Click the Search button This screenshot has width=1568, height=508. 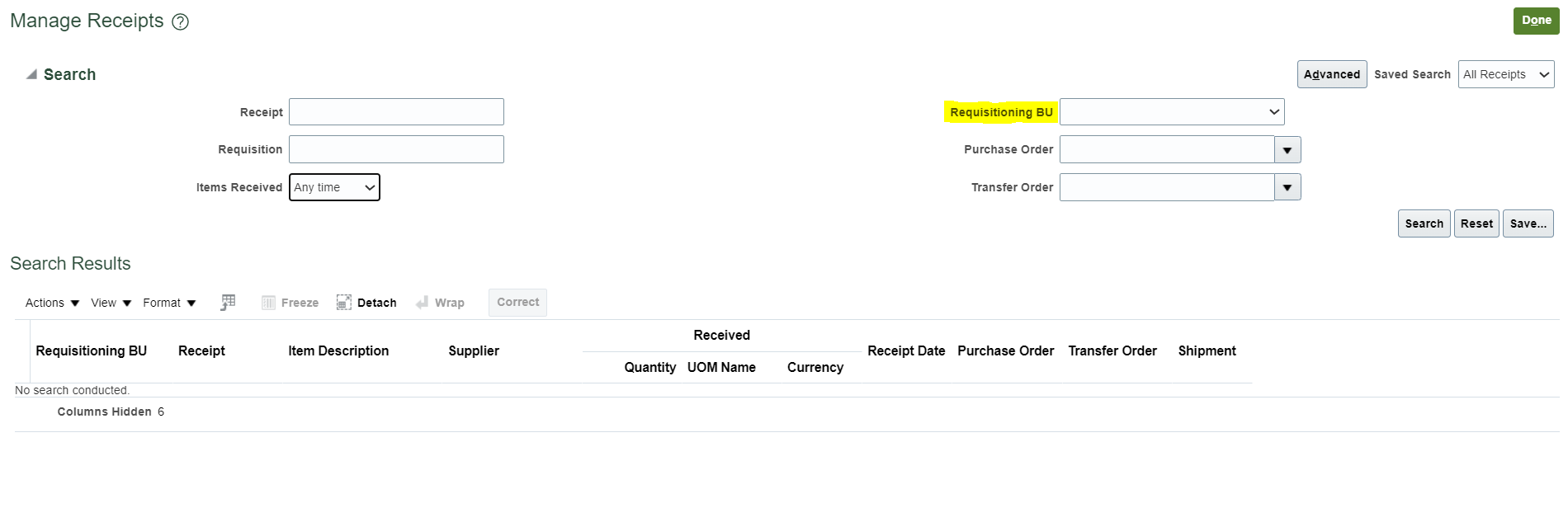click(x=1424, y=223)
